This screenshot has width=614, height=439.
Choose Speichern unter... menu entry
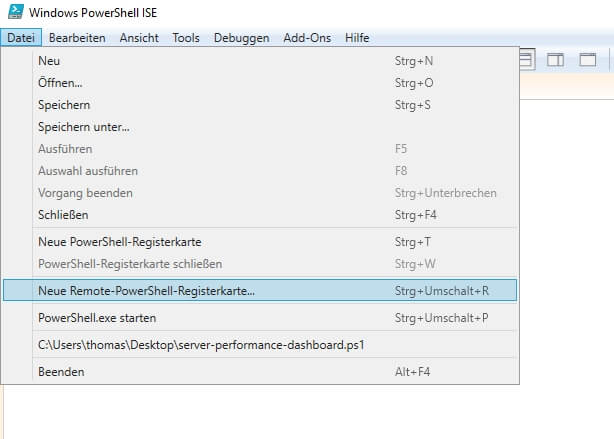(260, 127)
